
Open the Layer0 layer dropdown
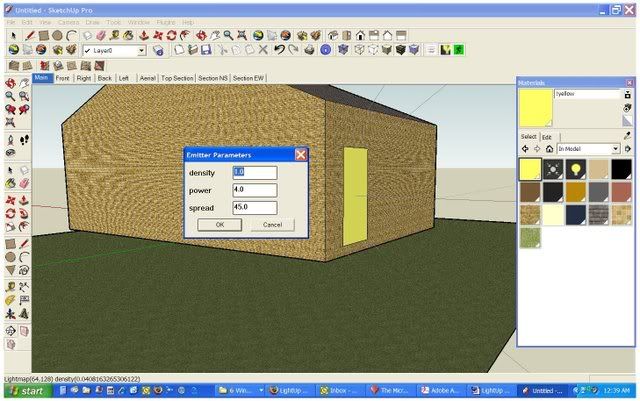click(x=141, y=50)
